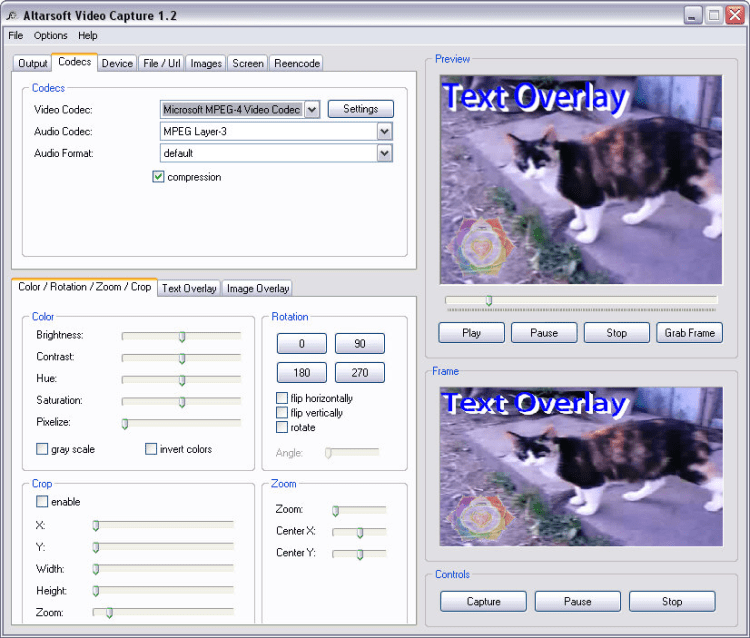Open the Audio Format dropdown
750x638 pixels.
pyautogui.click(x=385, y=154)
